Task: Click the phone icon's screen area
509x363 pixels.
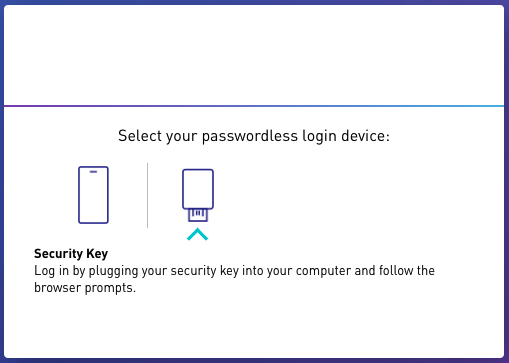Action: coord(93,198)
